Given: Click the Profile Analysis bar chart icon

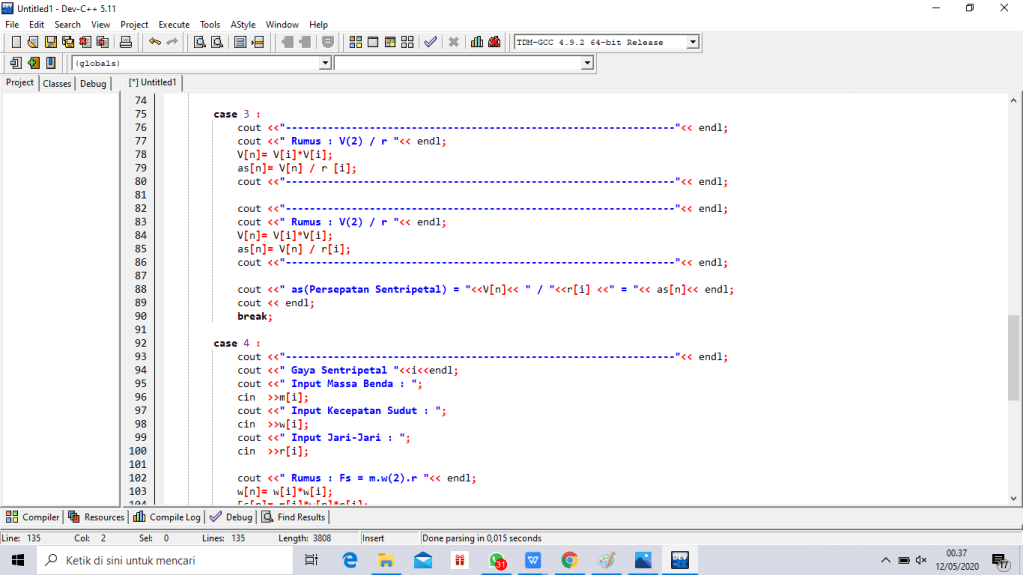Looking at the screenshot, I should coord(477,42).
